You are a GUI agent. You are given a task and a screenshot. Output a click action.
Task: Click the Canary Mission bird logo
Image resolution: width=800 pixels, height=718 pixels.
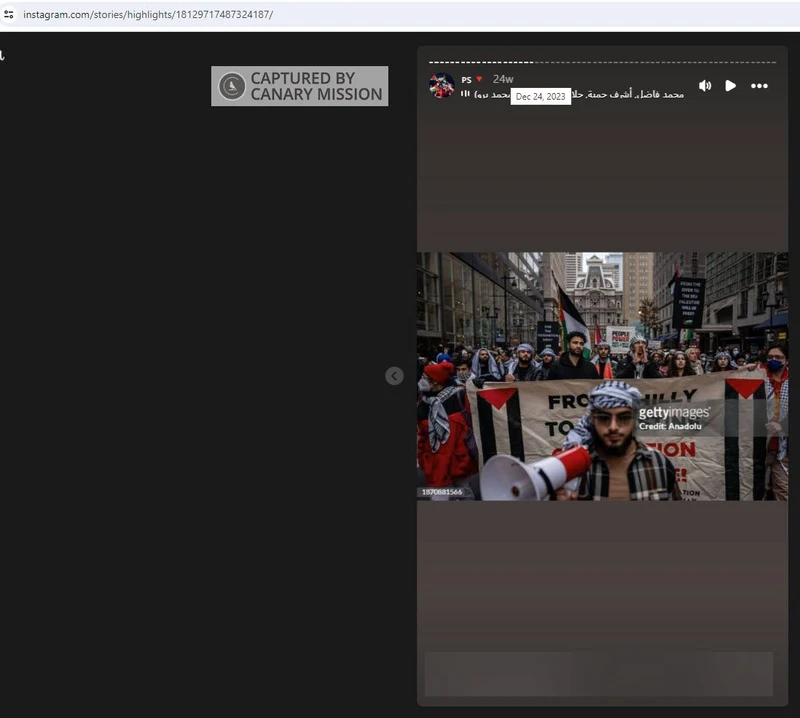(x=232, y=86)
